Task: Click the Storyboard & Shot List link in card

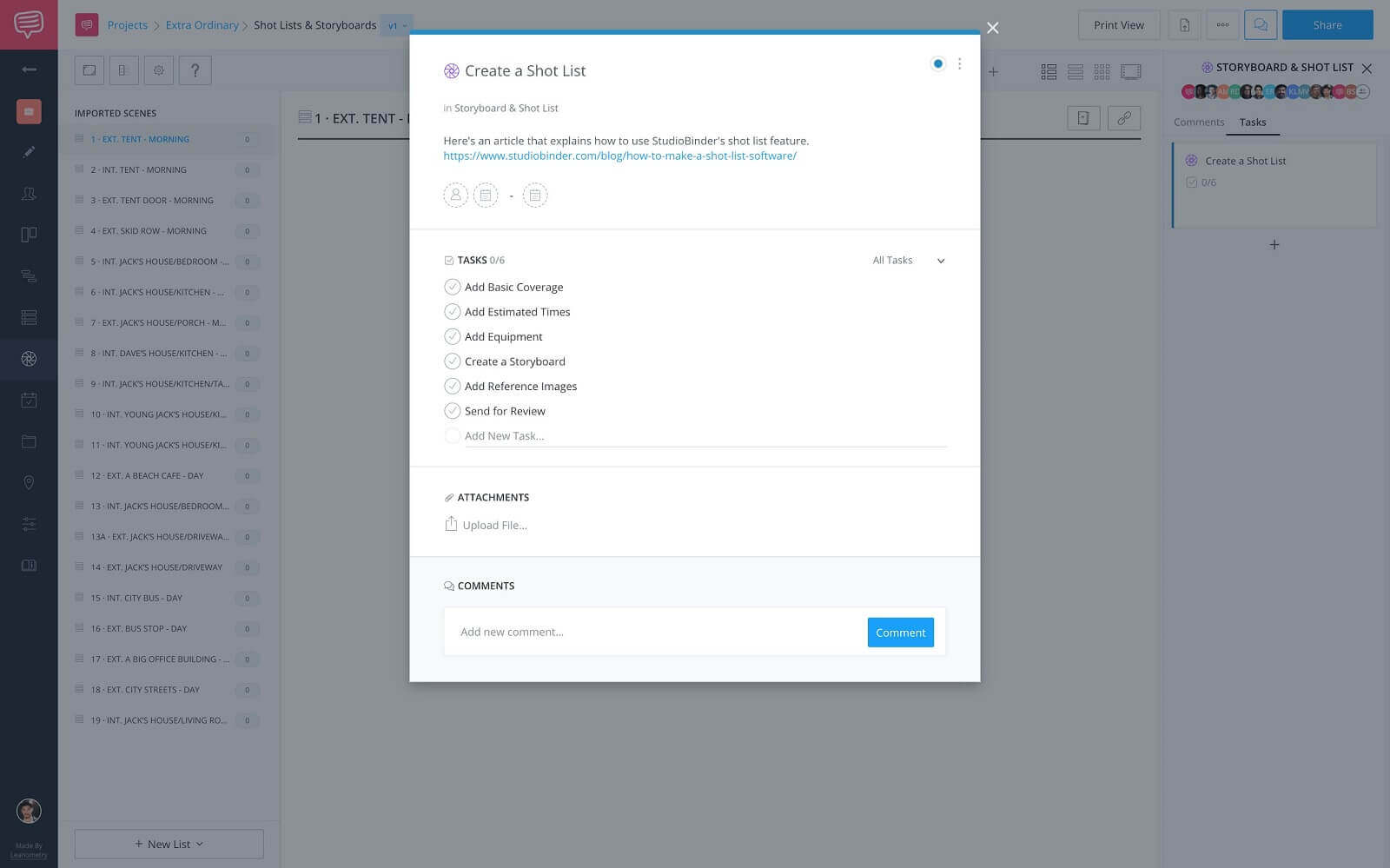Action: (506, 109)
